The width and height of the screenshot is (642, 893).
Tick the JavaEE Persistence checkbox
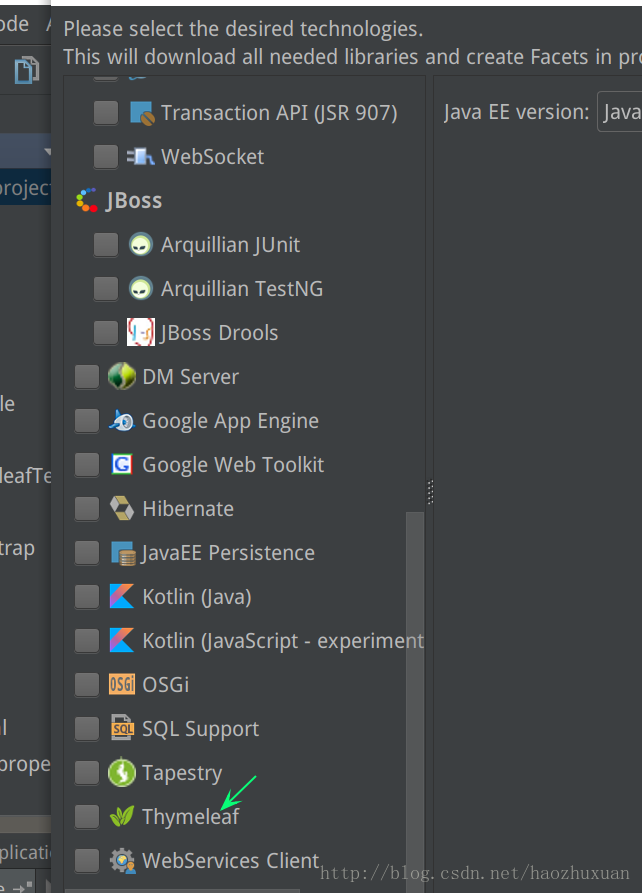coord(87,553)
